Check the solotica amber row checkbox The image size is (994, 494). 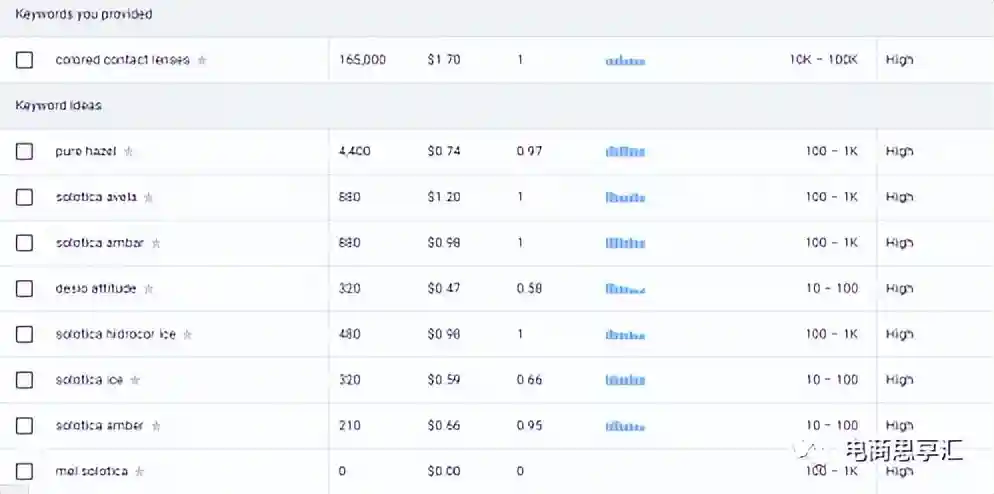(24, 426)
